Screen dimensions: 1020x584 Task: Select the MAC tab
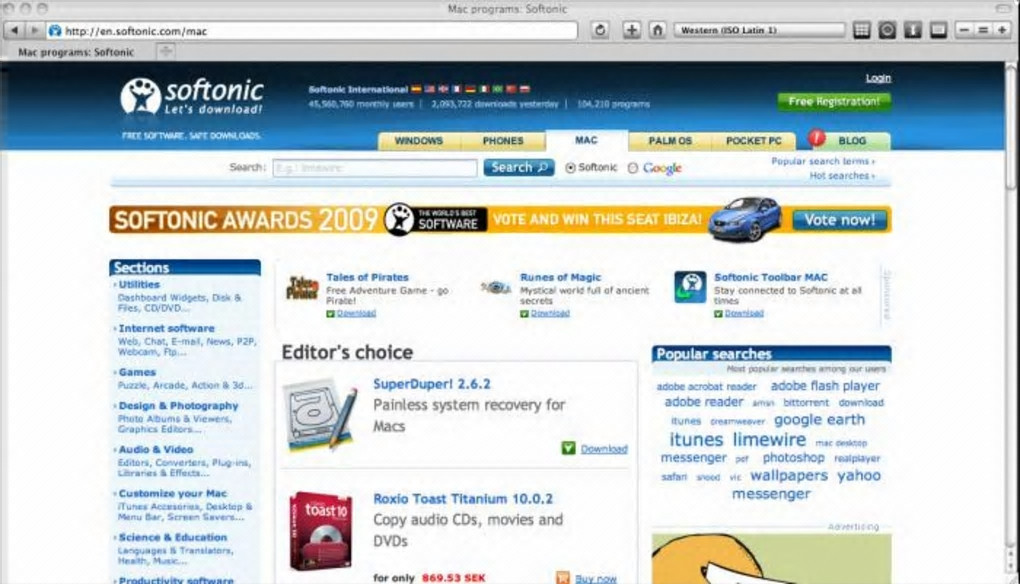[x=586, y=140]
